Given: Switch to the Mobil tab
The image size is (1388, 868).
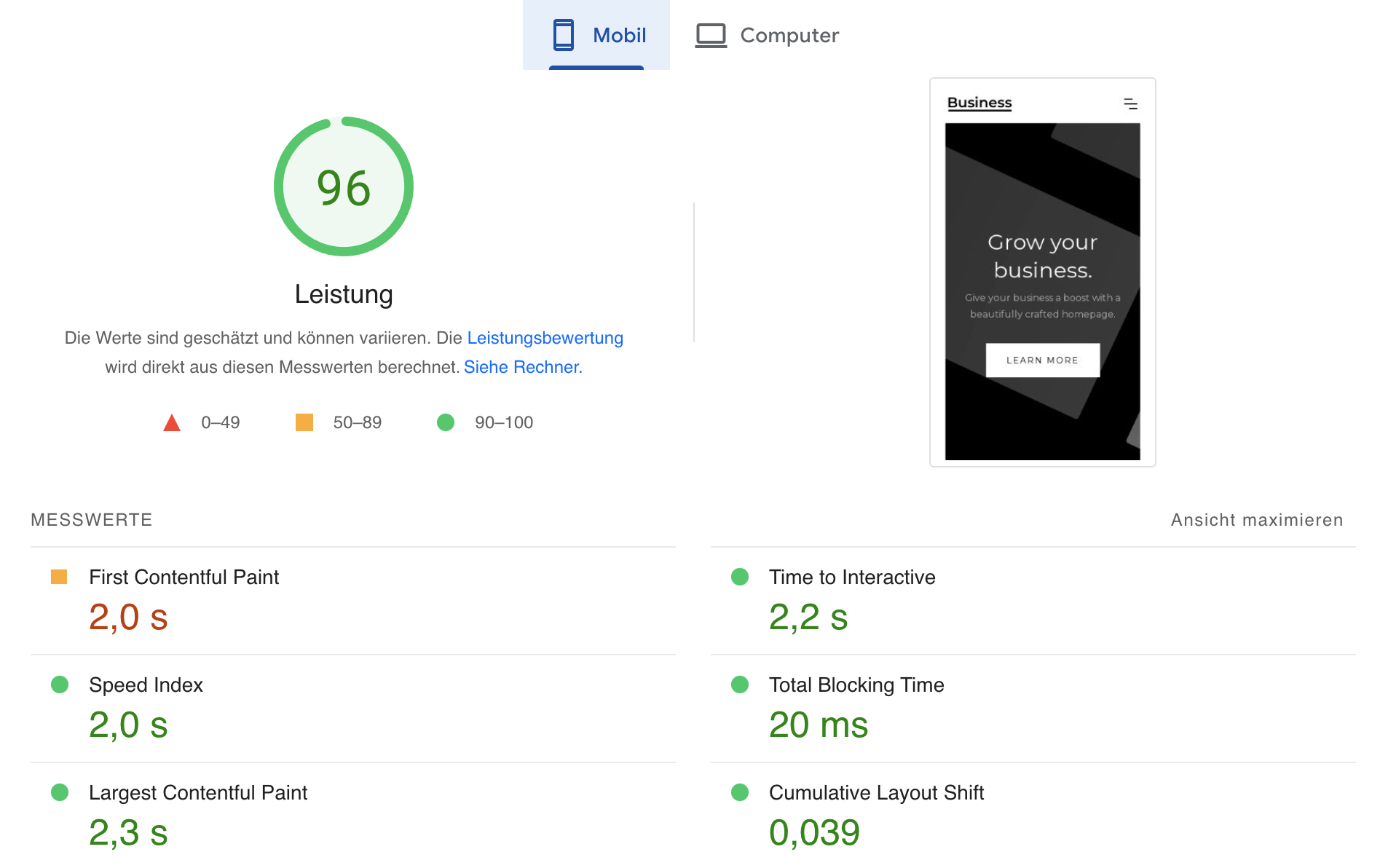Looking at the screenshot, I should (596, 35).
